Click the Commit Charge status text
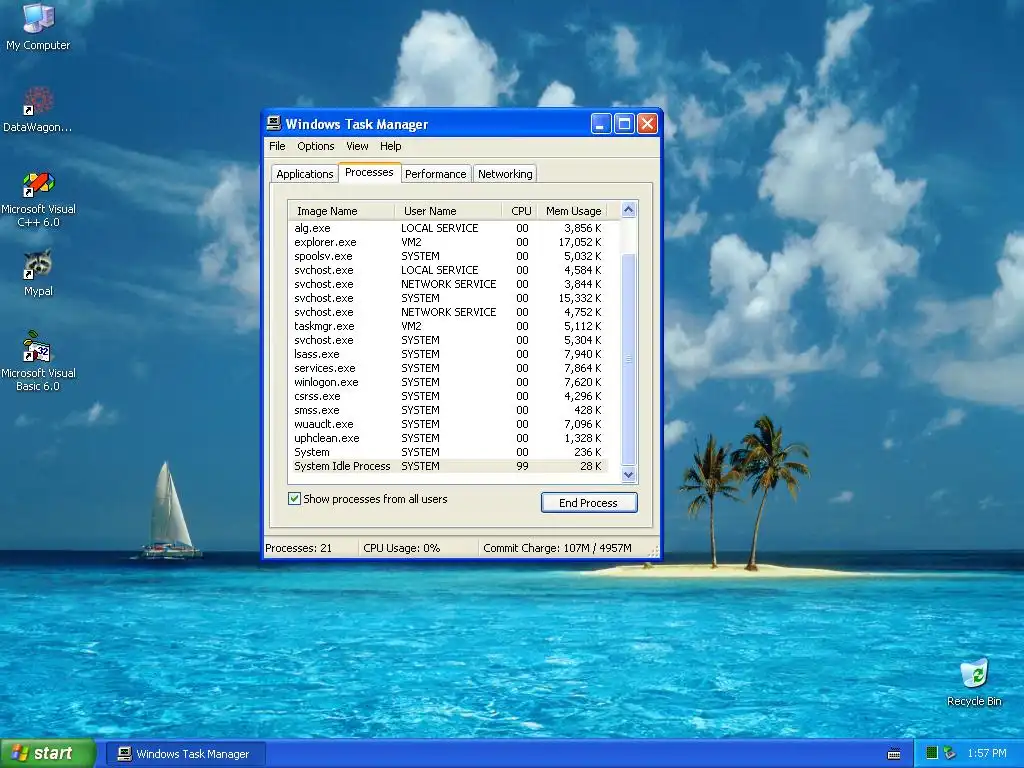Viewport: 1024px width, 768px height. pyautogui.click(x=557, y=548)
